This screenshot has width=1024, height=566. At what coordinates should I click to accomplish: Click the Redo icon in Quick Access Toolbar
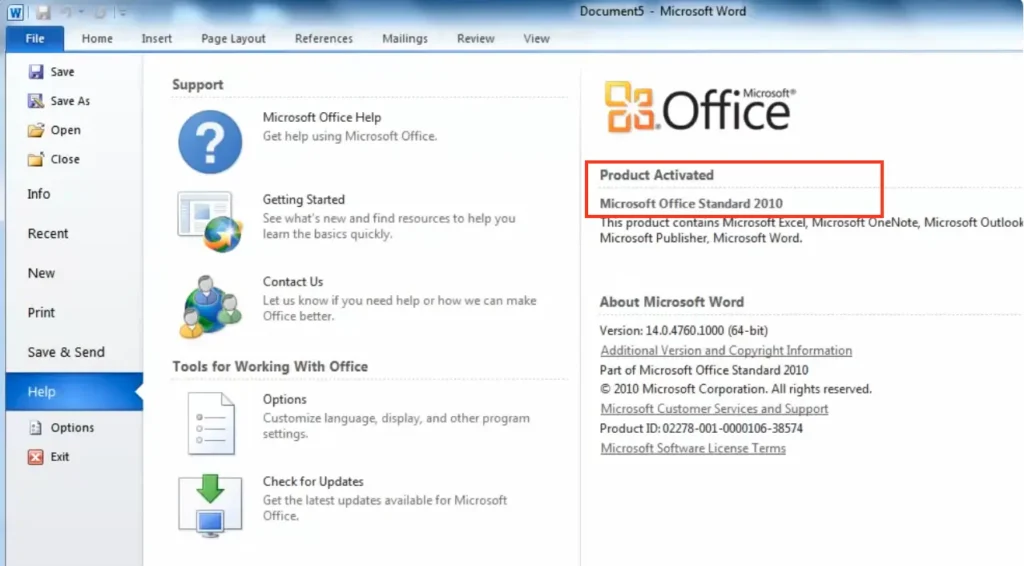(x=101, y=12)
